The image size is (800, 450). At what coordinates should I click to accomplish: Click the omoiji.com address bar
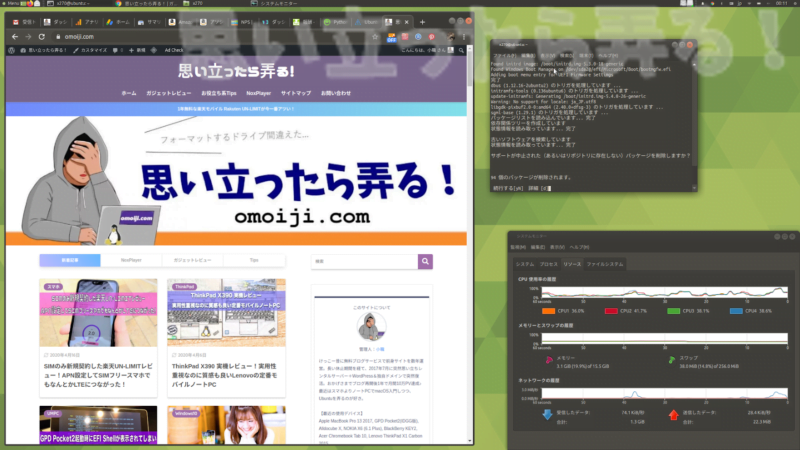(214, 37)
